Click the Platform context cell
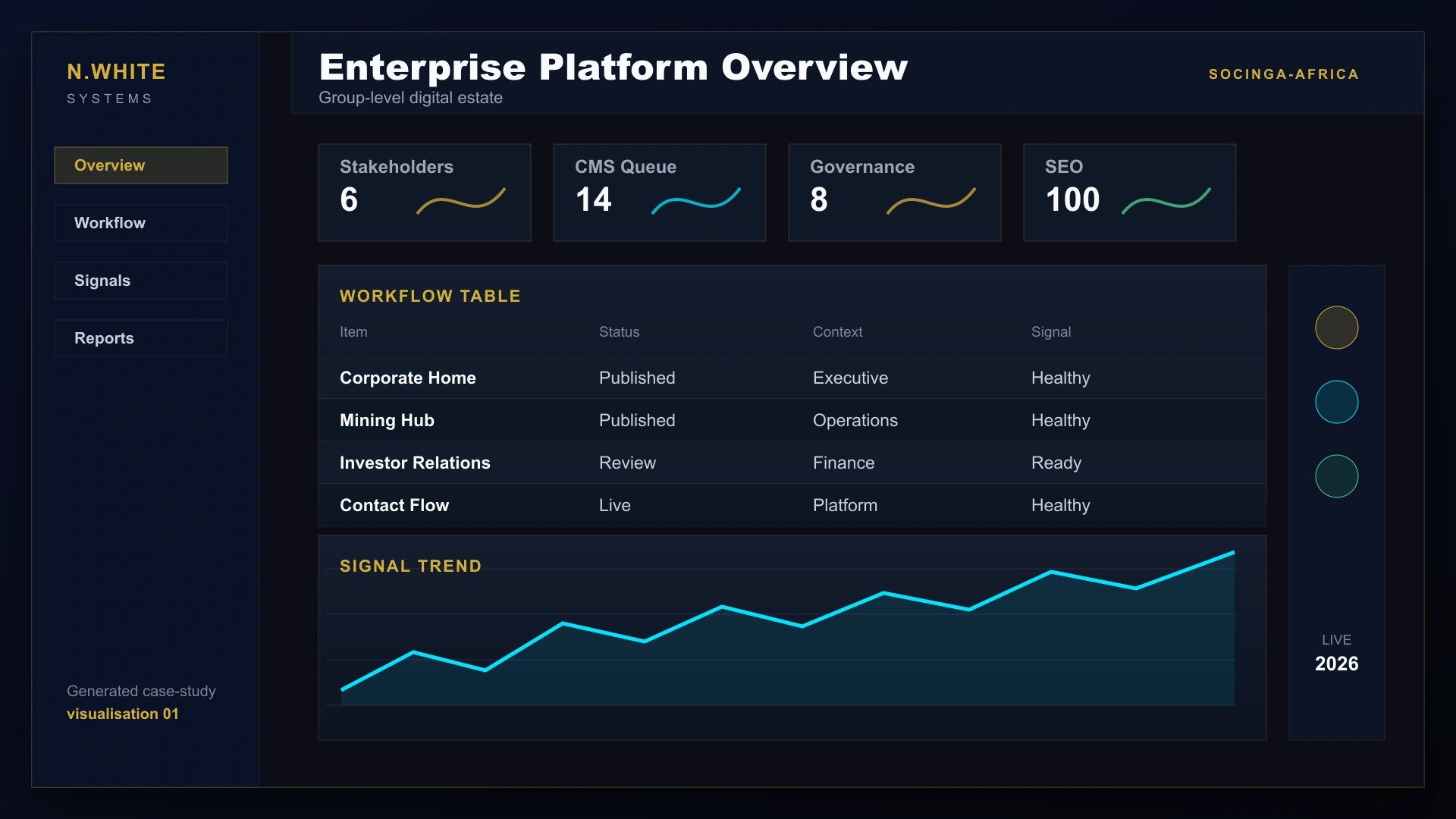The image size is (1456, 819). point(845,505)
